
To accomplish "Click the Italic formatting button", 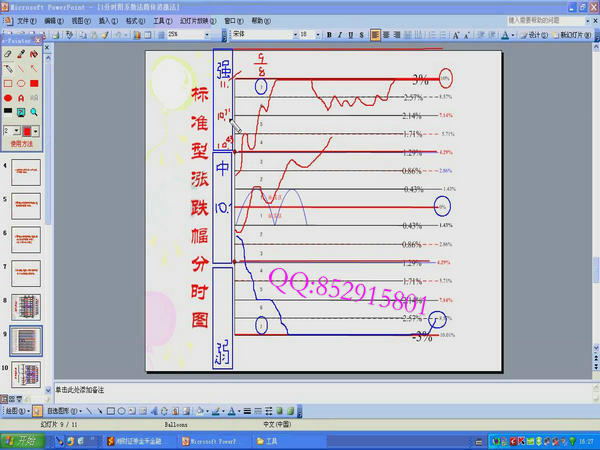I will click(341, 34).
